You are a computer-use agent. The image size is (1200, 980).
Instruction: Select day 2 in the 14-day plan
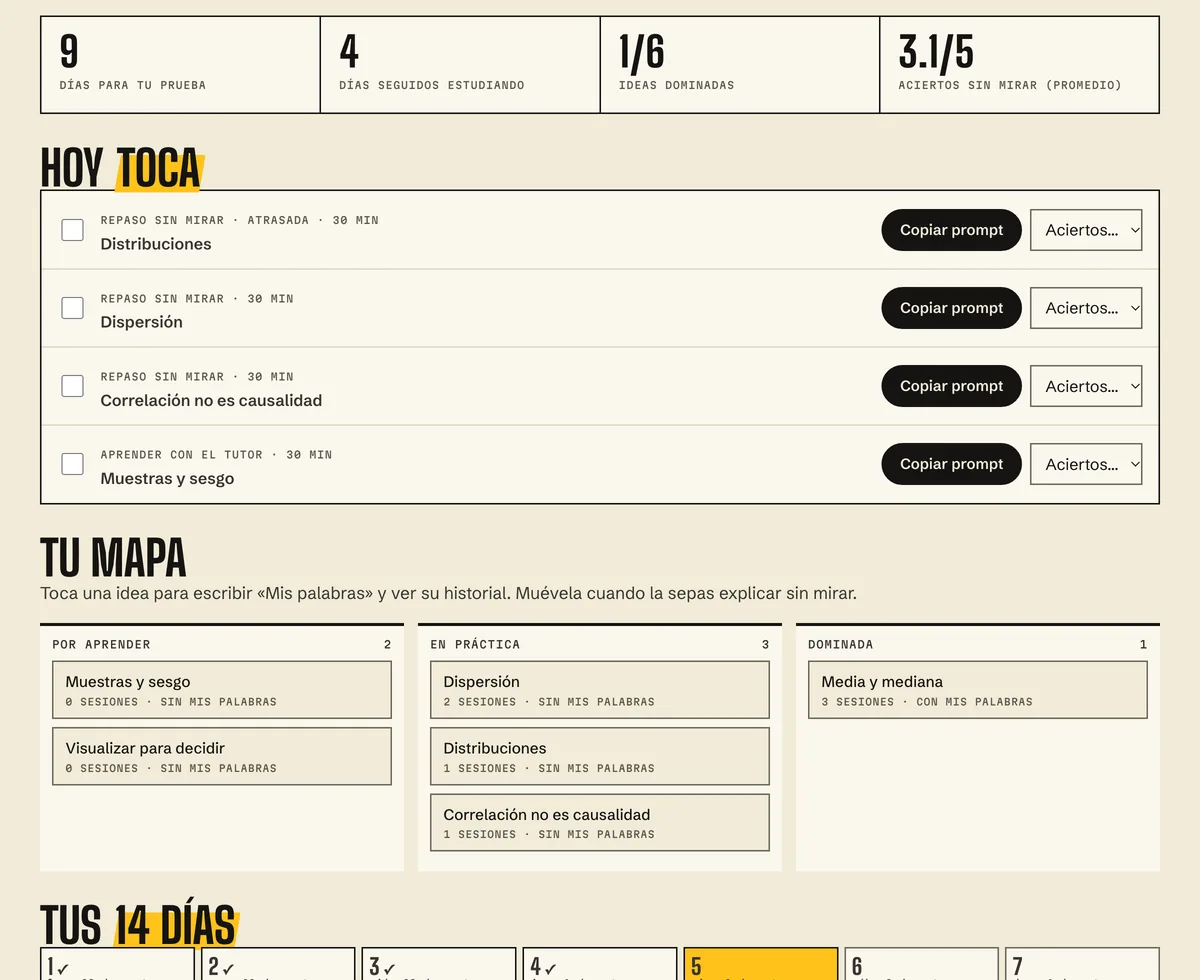pos(278,964)
